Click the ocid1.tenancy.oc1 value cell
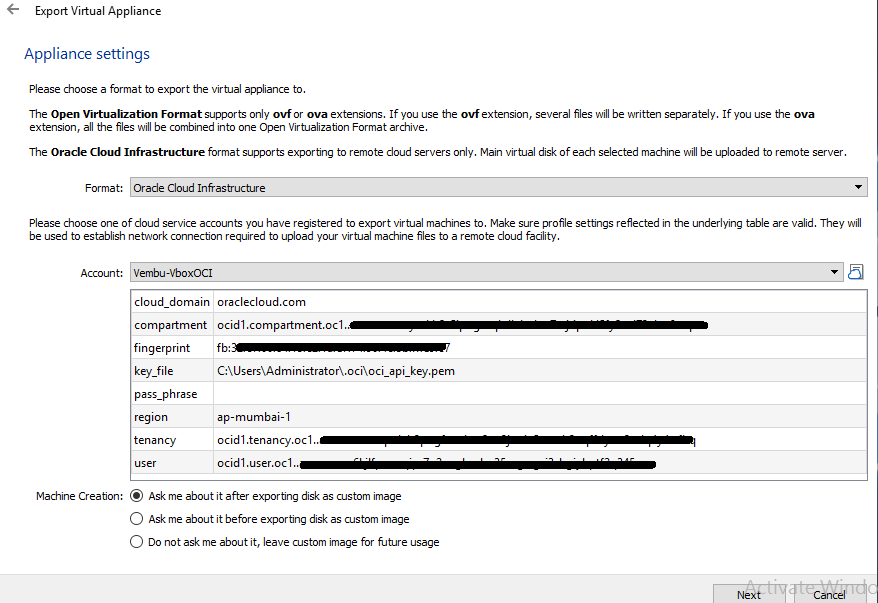The image size is (878, 603). coord(540,440)
